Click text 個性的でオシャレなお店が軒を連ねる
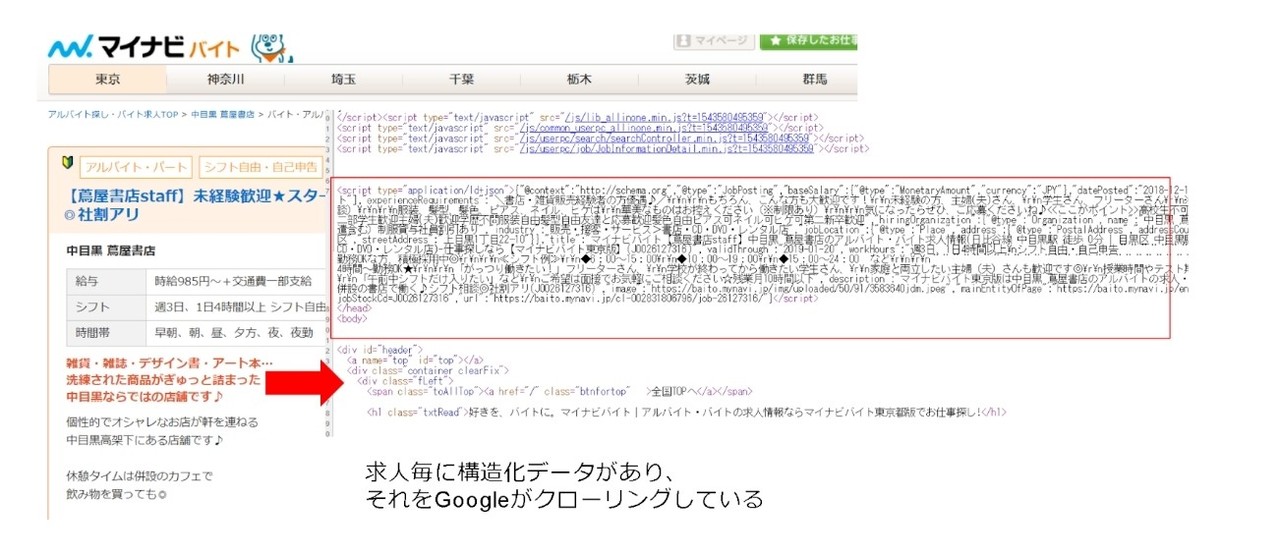Image resolution: width=1280 pixels, height=554 pixels. click(162, 422)
